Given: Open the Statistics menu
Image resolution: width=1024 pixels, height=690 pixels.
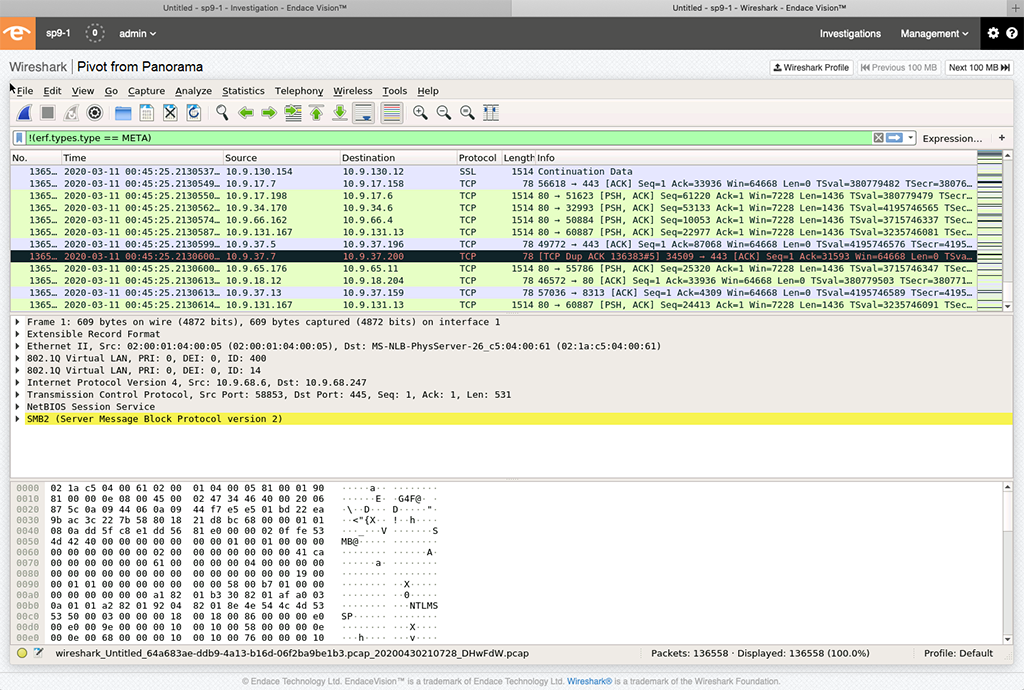Looking at the screenshot, I should click(243, 91).
